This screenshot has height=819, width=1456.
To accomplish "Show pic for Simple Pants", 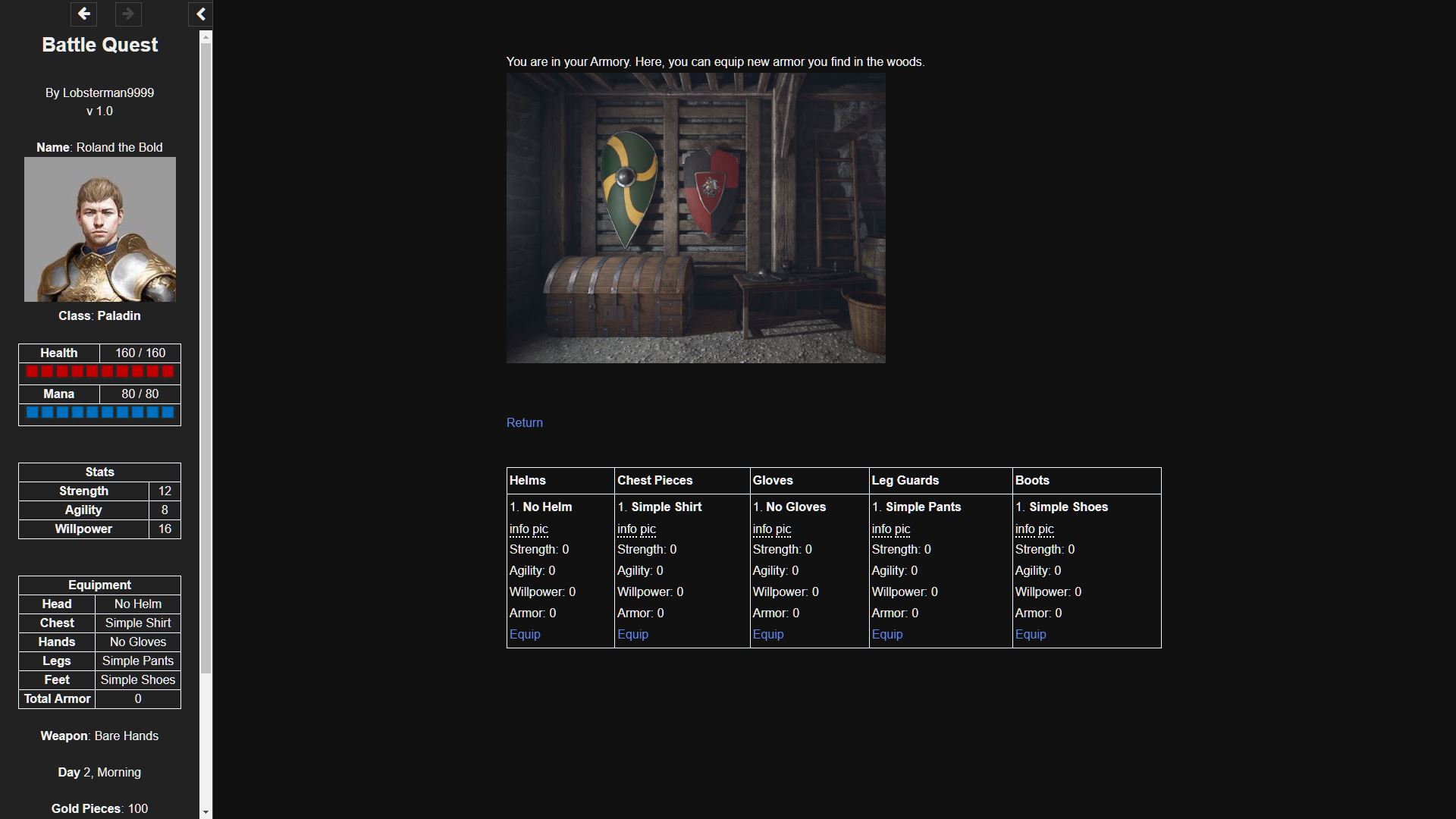I will 902,529.
